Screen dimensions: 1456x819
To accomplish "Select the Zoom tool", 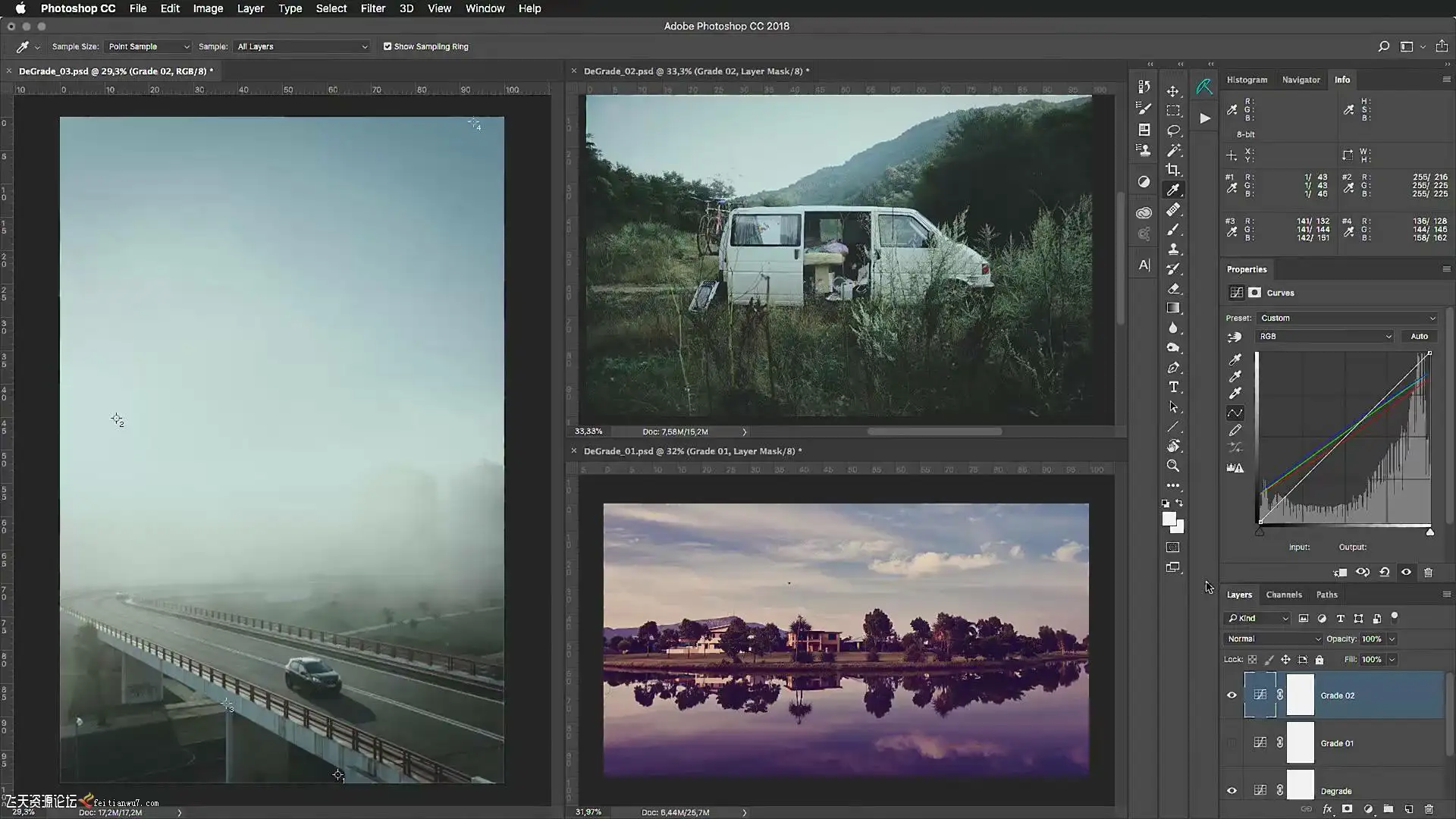I will point(1173,466).
